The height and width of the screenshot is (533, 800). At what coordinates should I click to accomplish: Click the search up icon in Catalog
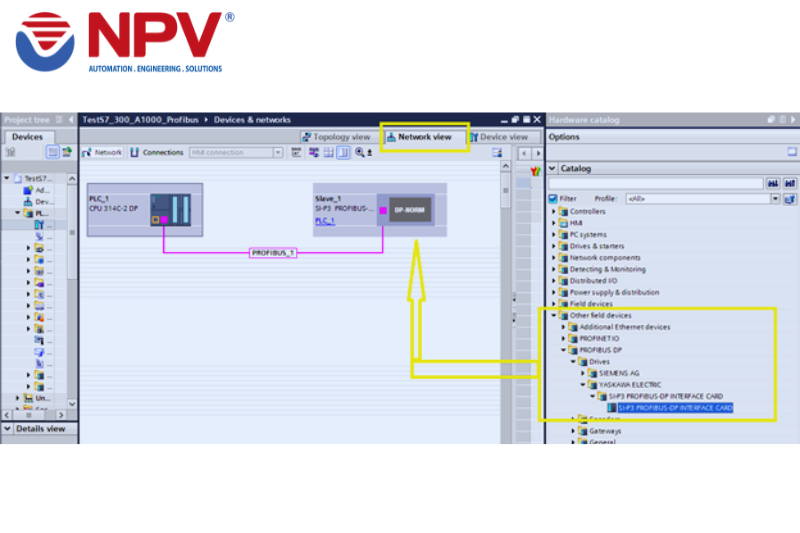[x=789, y=184]
